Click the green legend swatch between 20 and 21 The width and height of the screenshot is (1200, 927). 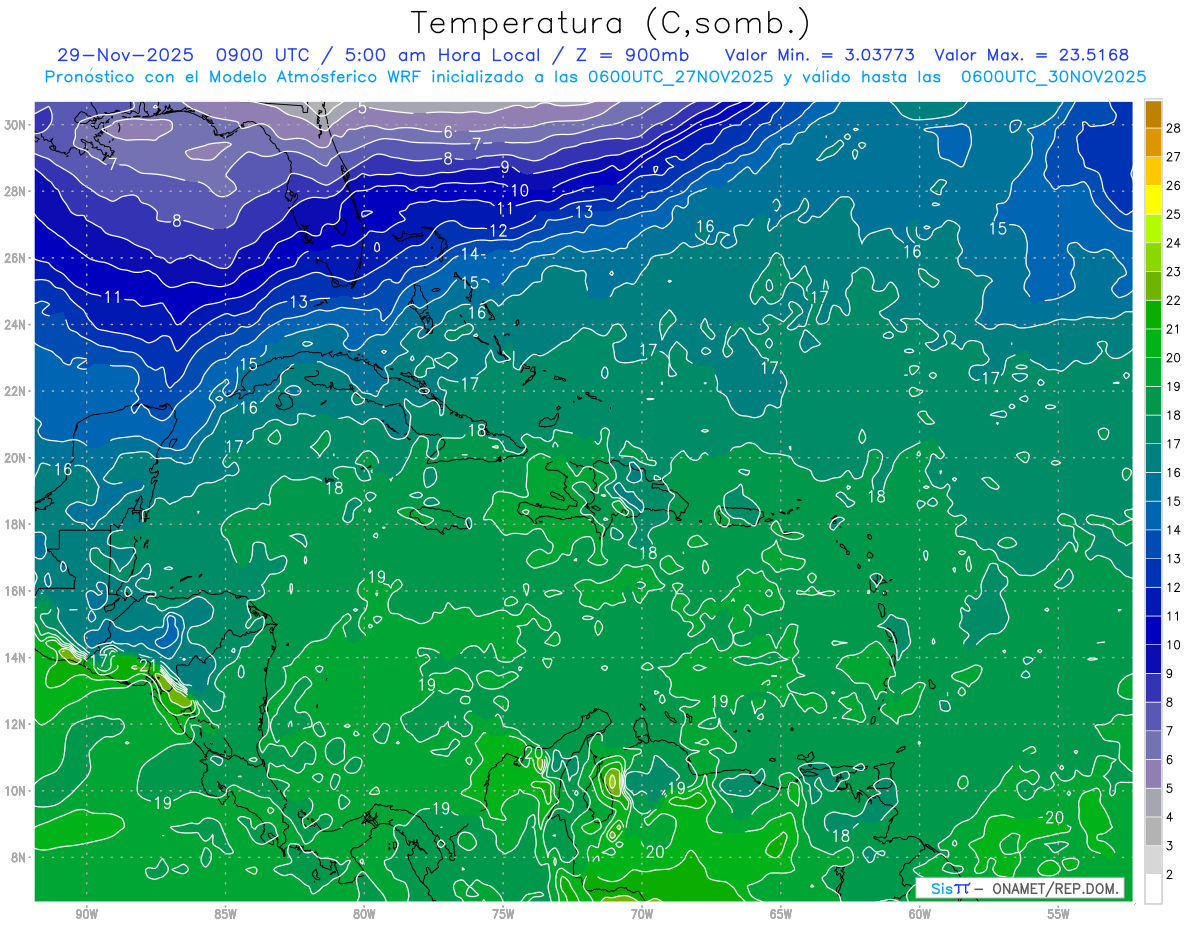tap(1153, 343)
